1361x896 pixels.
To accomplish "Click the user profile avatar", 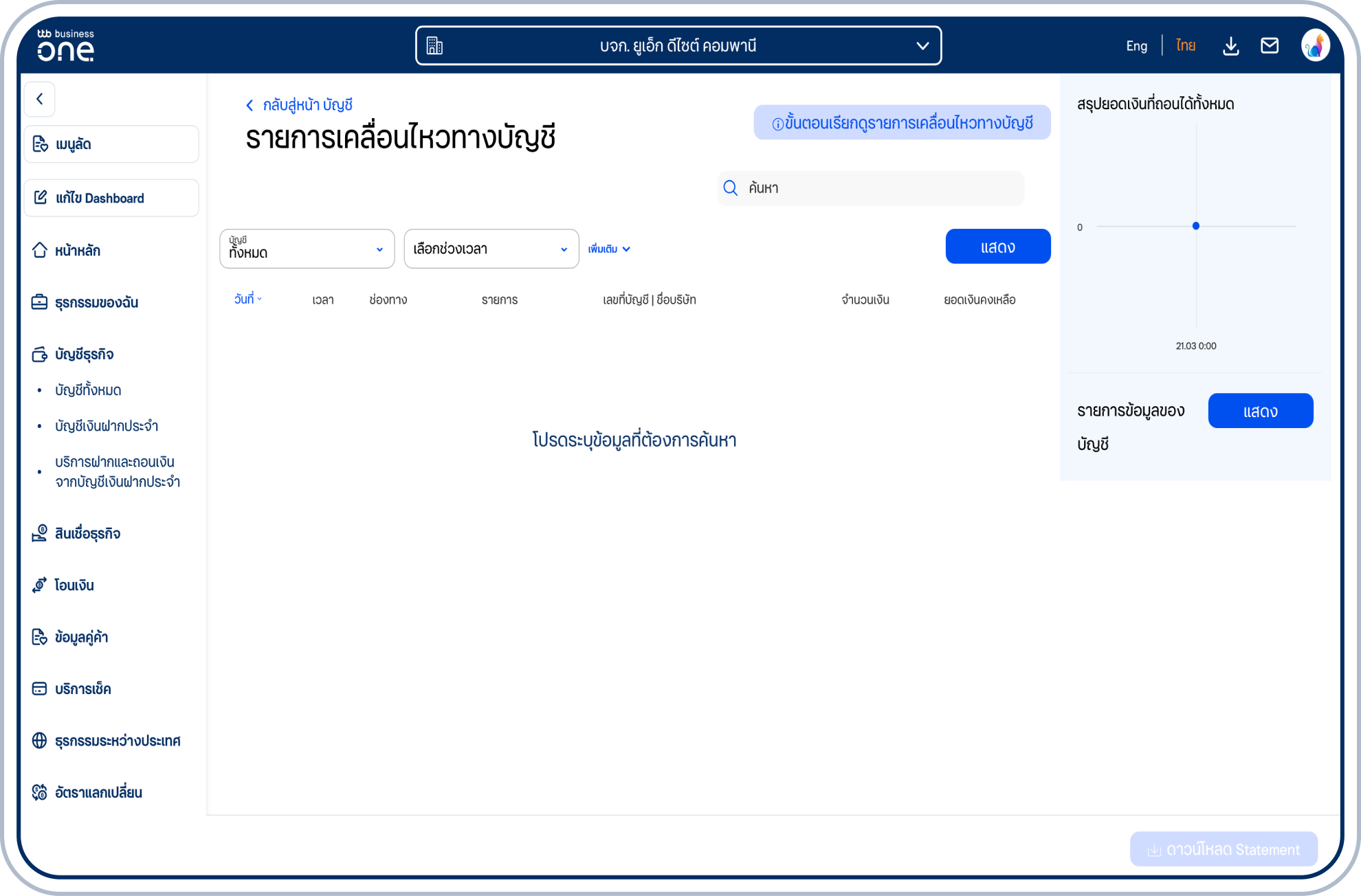I will pos(1314,46).
